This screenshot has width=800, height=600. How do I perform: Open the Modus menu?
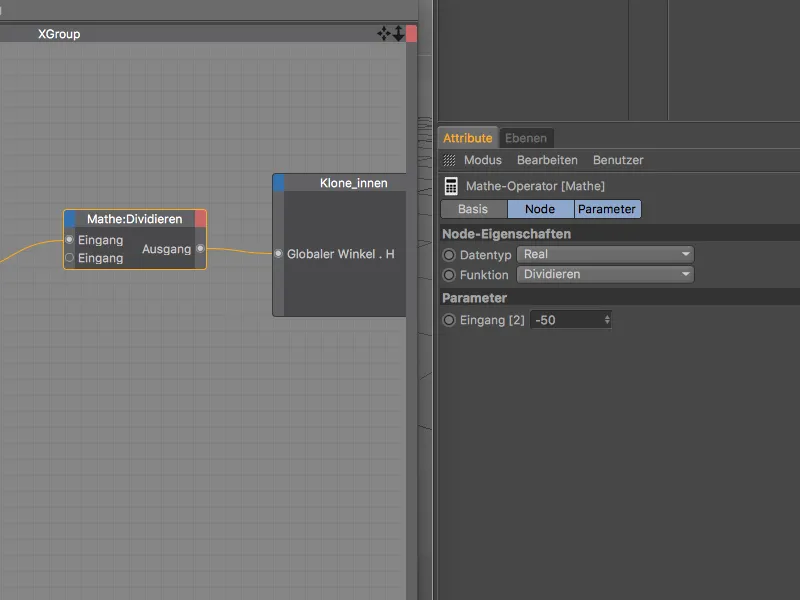[483, 160]
